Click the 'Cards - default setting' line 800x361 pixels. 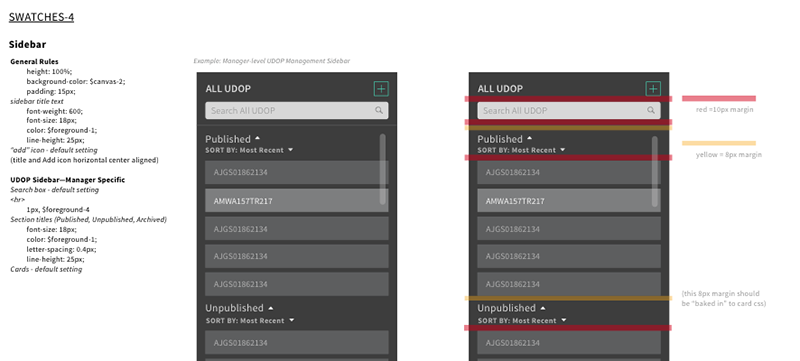tap(46, 269)
